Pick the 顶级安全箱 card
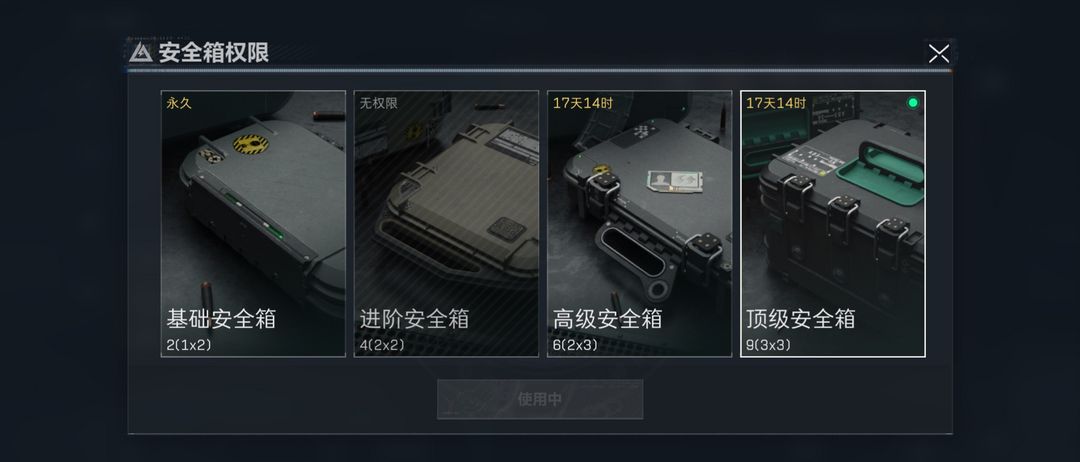 tap(833, 224)
